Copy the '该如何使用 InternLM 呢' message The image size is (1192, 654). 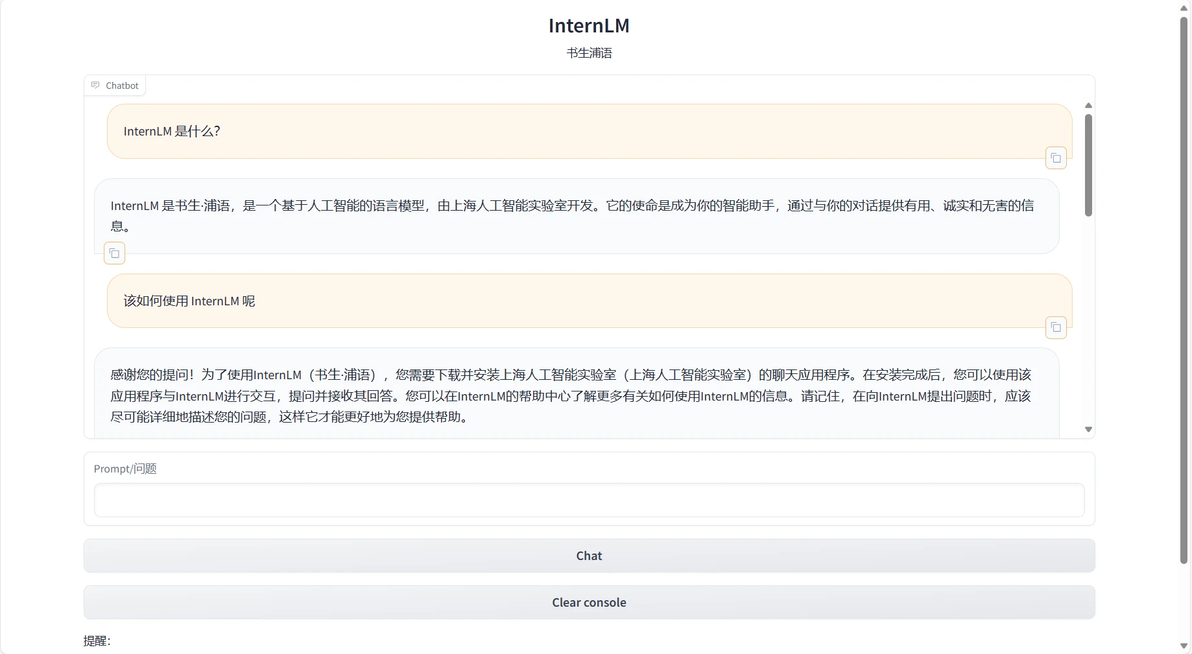1056,327
